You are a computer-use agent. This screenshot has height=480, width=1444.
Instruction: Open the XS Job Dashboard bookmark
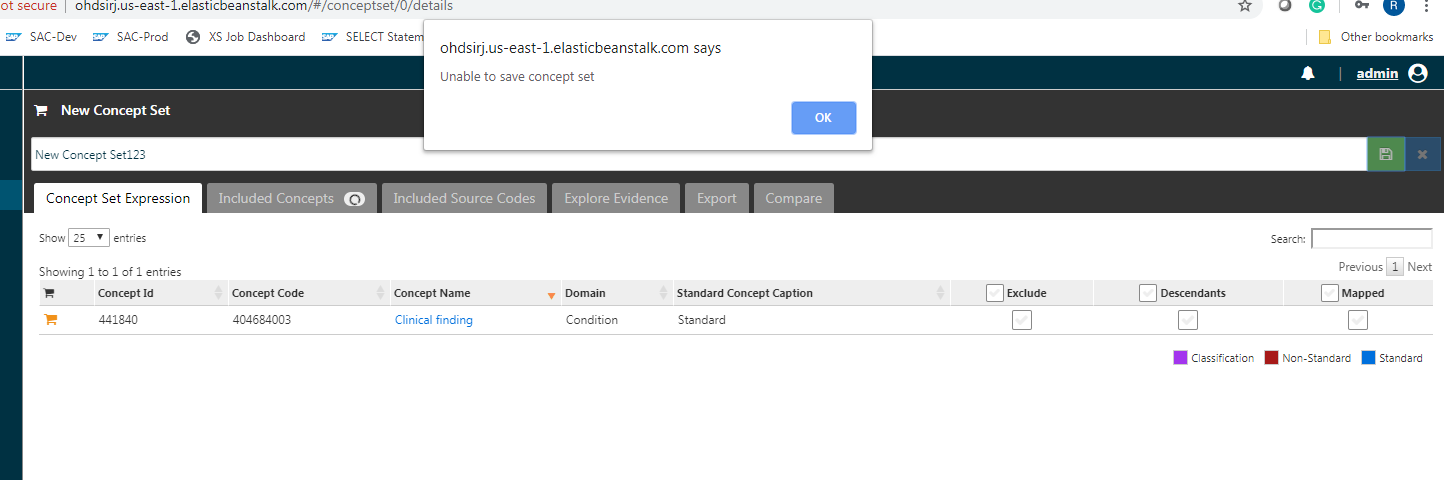pyautogui.click(x=246, y=37)
